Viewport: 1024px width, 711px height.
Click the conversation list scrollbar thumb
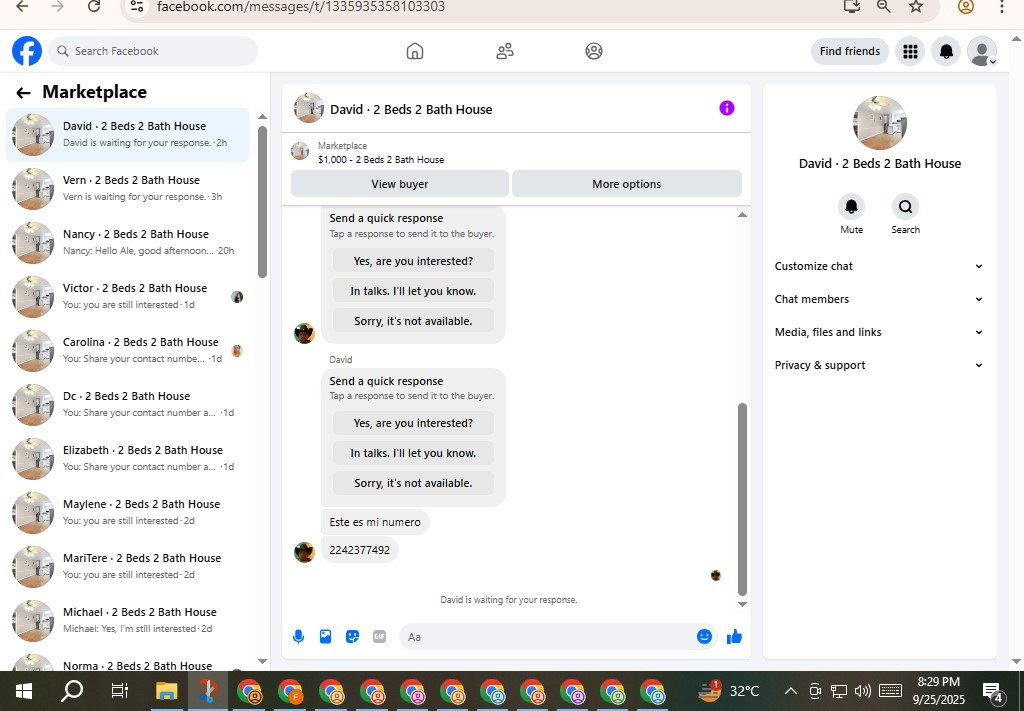[263, 202]
